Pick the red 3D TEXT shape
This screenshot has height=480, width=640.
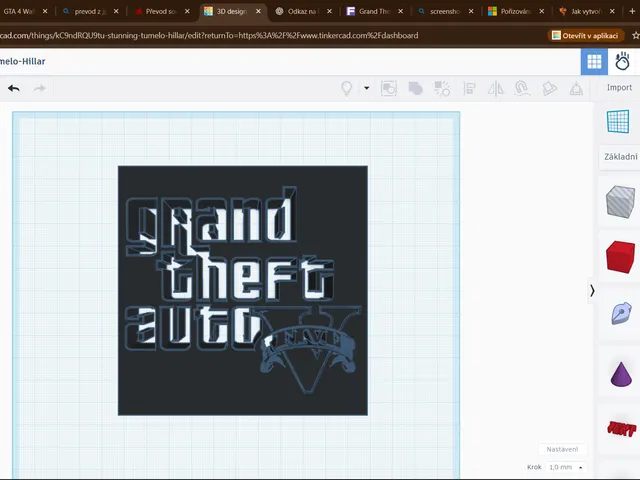[x=621, y=429]
